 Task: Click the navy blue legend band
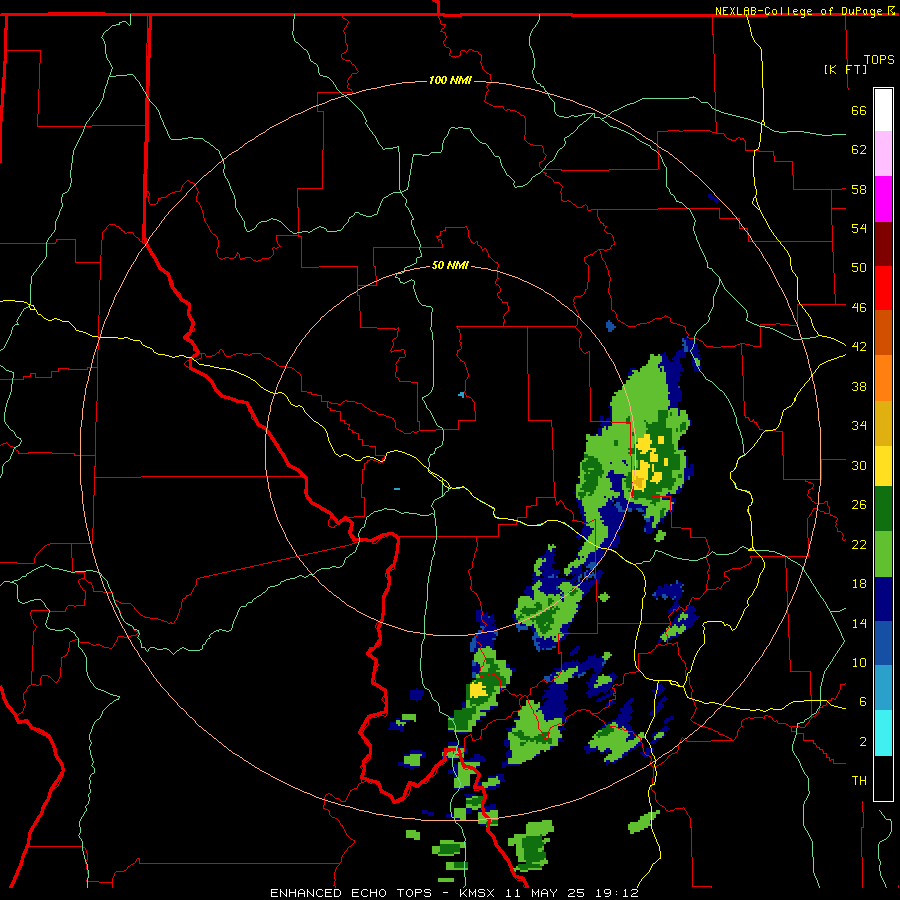[x=883, y=599]
